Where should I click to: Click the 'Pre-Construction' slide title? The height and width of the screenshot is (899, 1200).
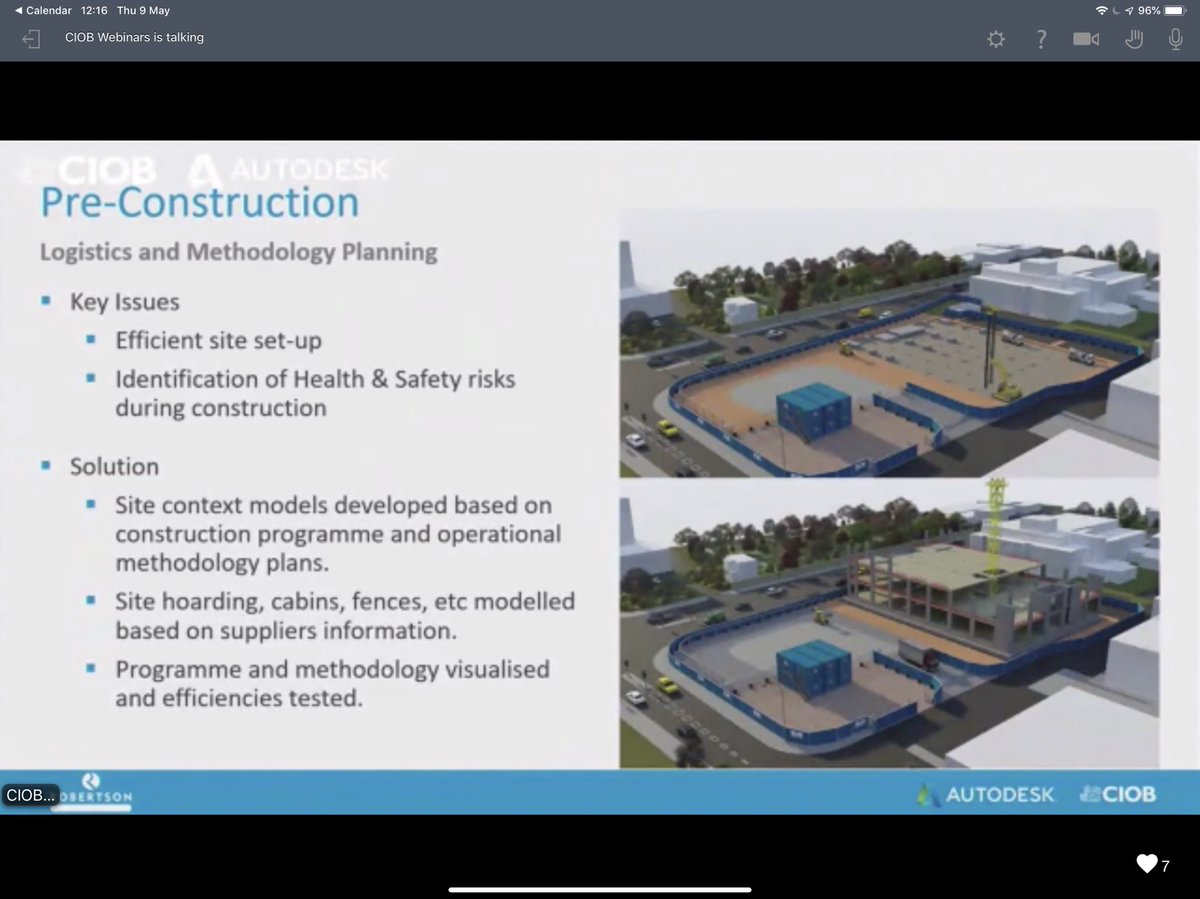[199, 203]
